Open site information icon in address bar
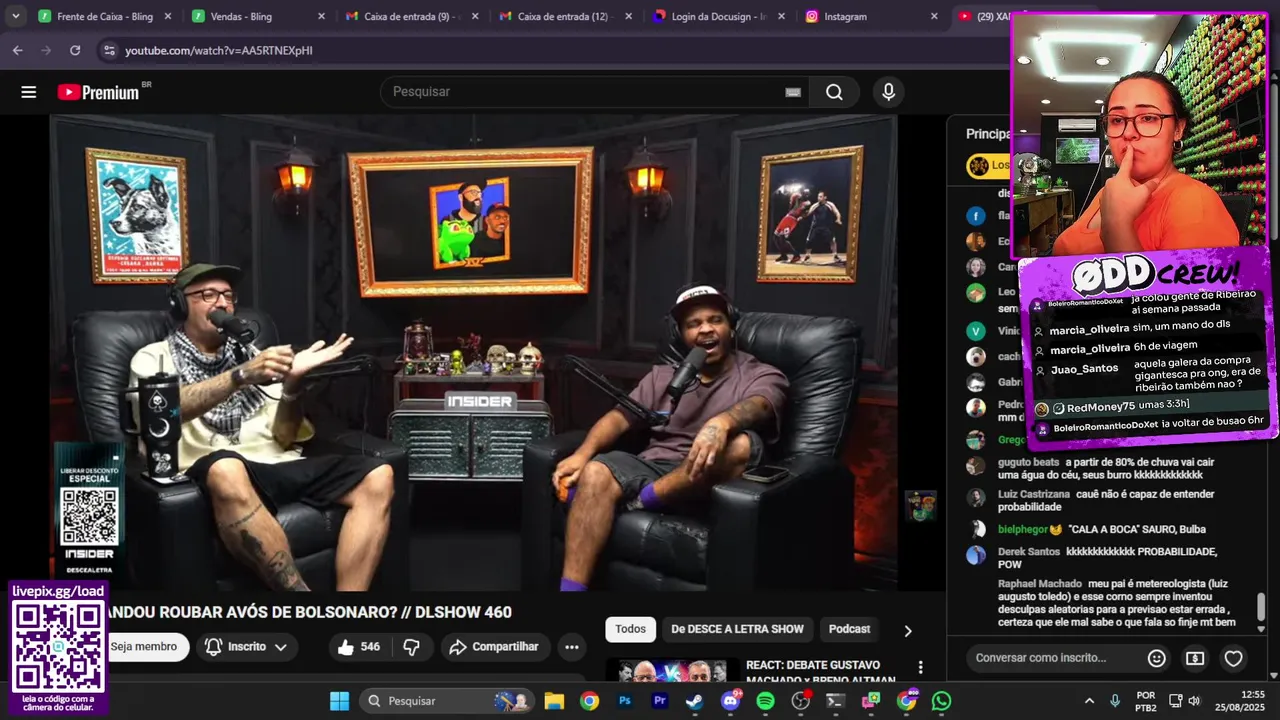The height and width of the screenshot is (720, 1280). point(108,50)
